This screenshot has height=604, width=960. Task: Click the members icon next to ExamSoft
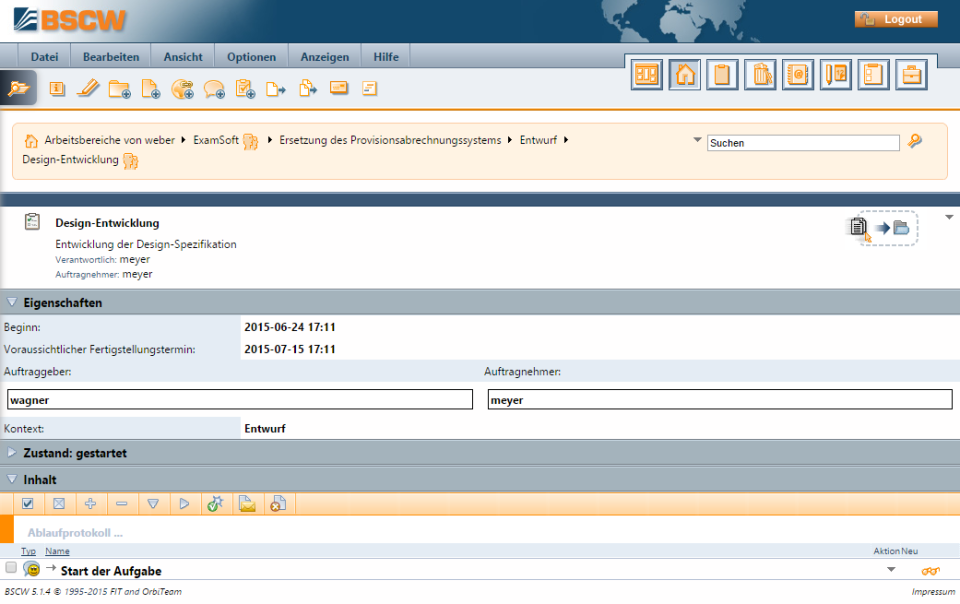coord(250,141)
